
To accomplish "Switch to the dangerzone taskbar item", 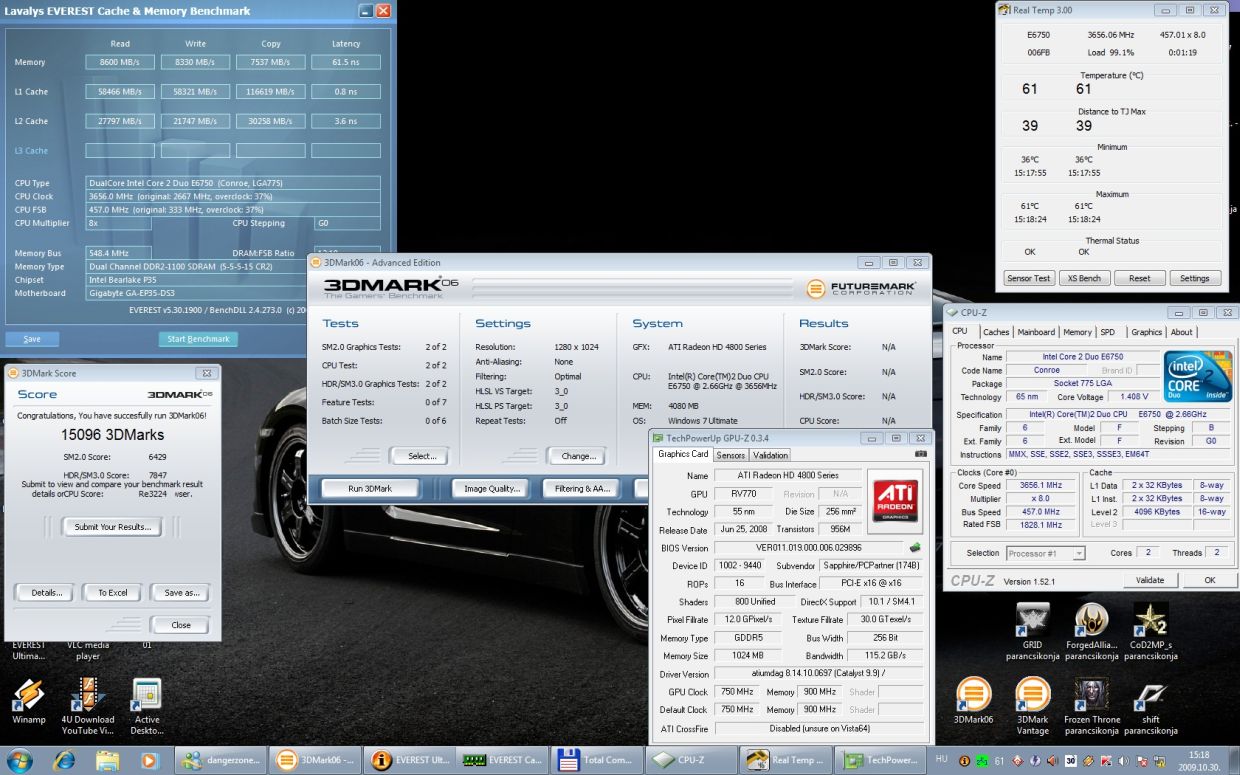I will tap(222, 760).
